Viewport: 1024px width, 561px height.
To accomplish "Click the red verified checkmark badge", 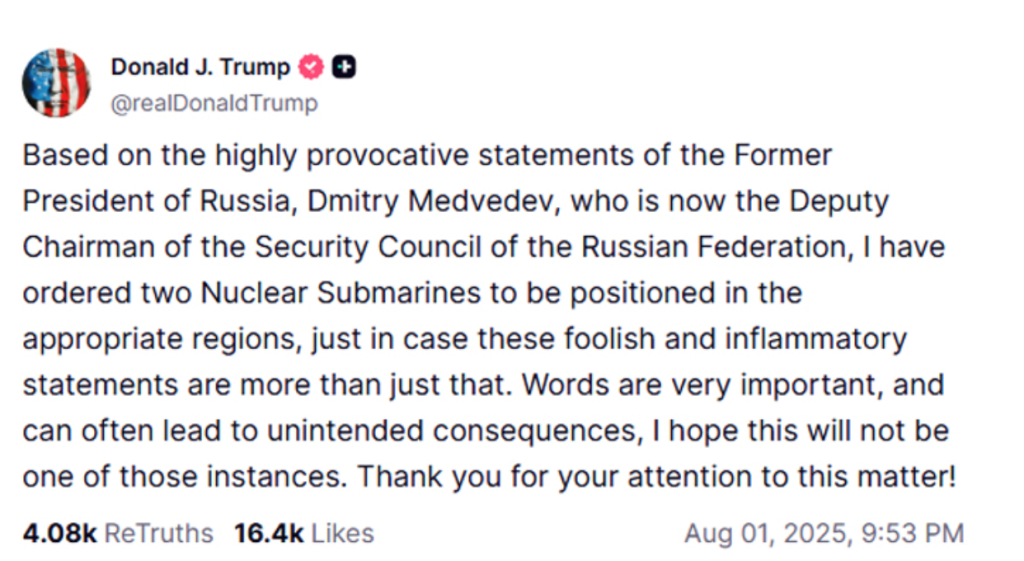I will pos(311,67).
